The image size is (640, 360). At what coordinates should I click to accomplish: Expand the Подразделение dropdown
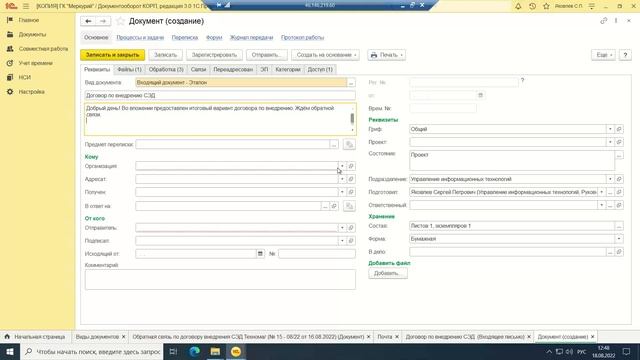pyautogui.click(x=610, y=179)
